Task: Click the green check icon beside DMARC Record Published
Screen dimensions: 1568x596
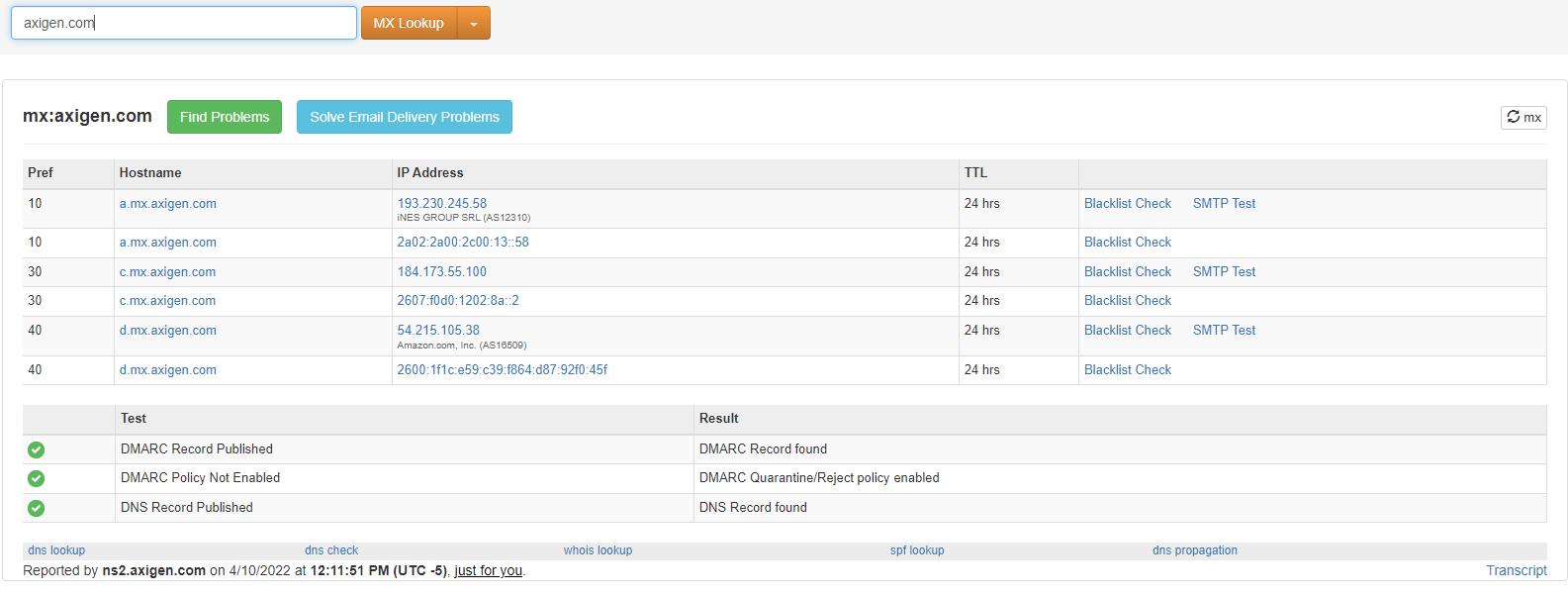Action: (37, 449)
